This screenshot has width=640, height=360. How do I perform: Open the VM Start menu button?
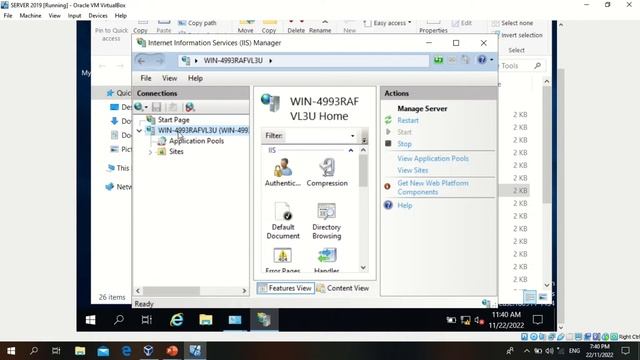[91, 320]
